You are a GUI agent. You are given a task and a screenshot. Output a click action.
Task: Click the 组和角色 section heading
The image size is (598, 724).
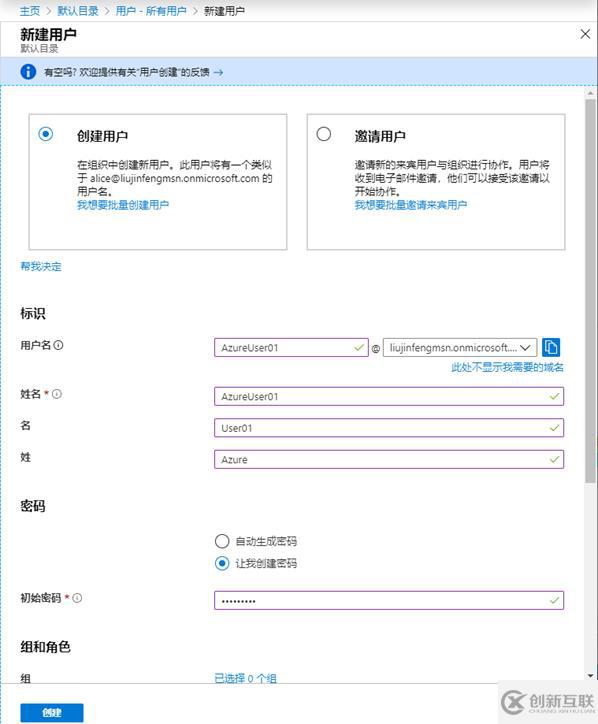[x=45, y=647]
